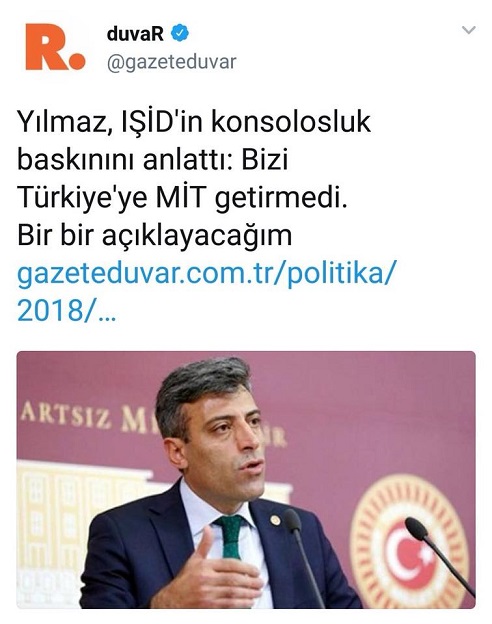492x624 pixels.
Task: Click the text Bir bir açıklayacağım
Action: (x=155, y=236)
